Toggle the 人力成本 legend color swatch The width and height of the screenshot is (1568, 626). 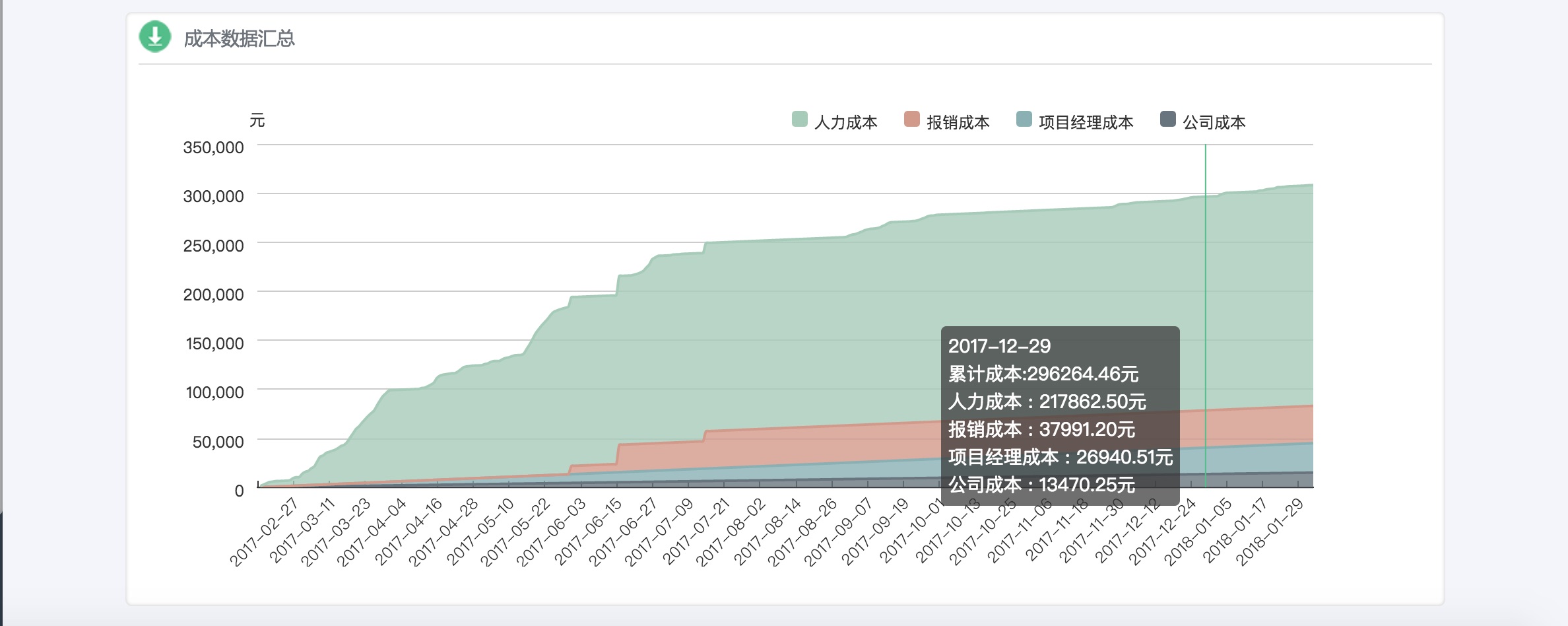[799, 120]
